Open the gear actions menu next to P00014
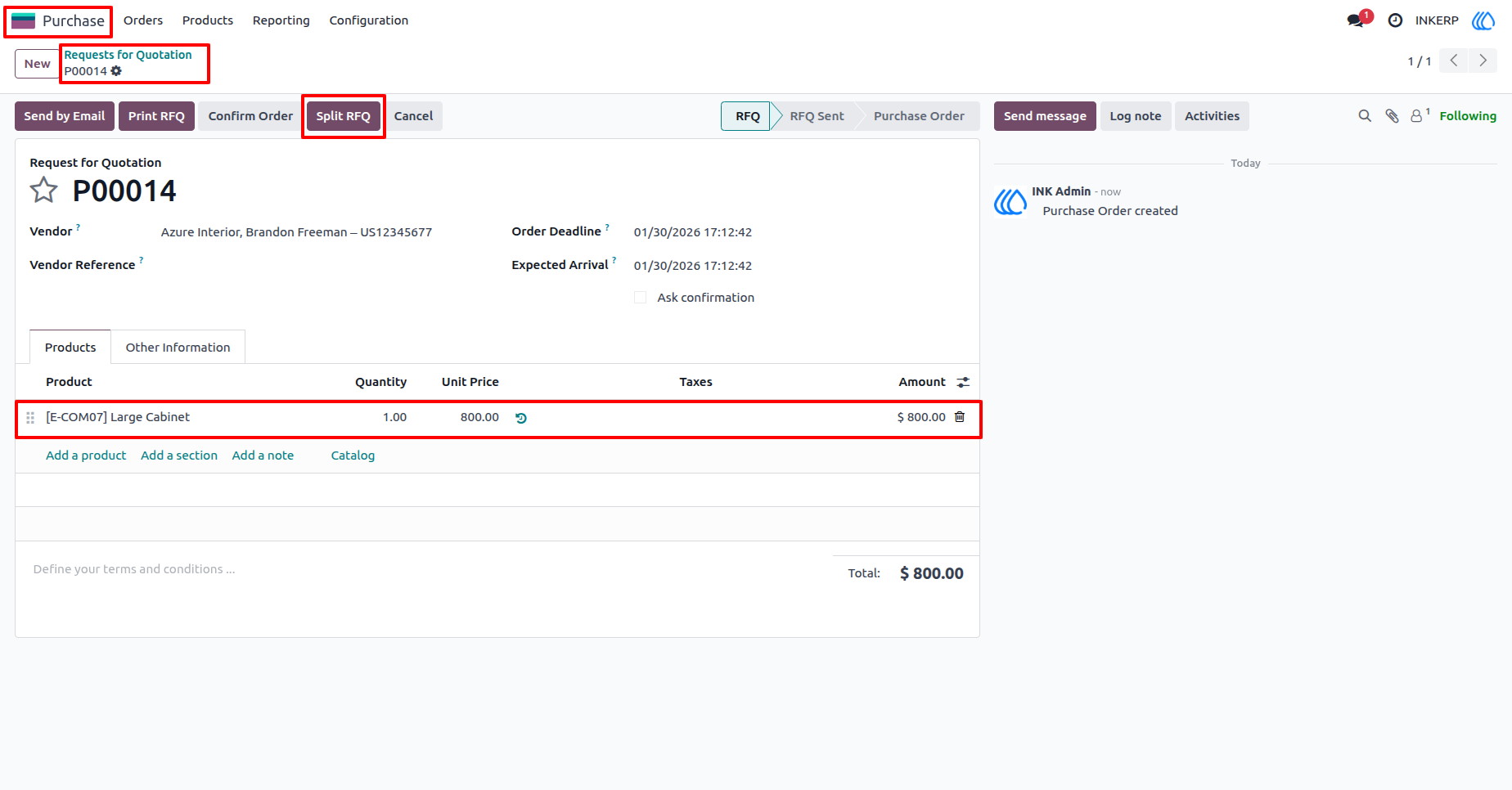 (116, 71)
